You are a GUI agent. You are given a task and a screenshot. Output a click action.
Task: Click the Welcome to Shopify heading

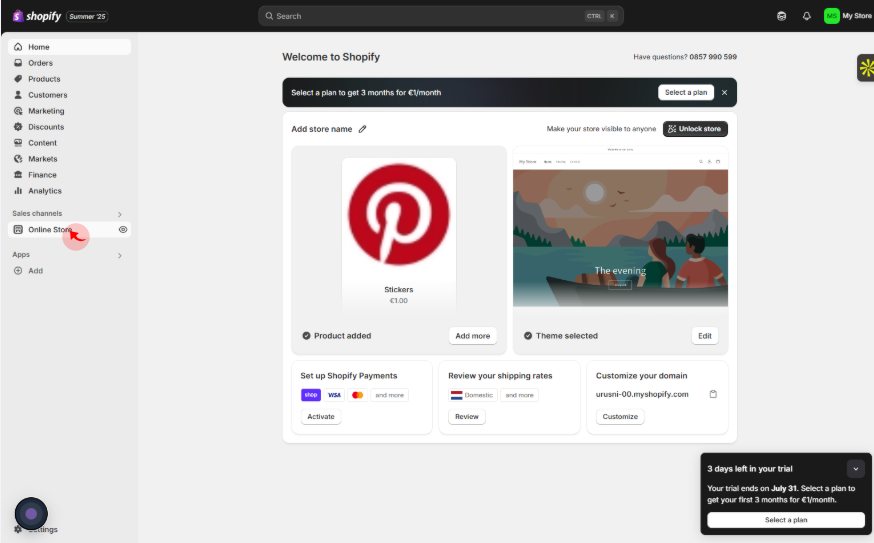point(331,57)
